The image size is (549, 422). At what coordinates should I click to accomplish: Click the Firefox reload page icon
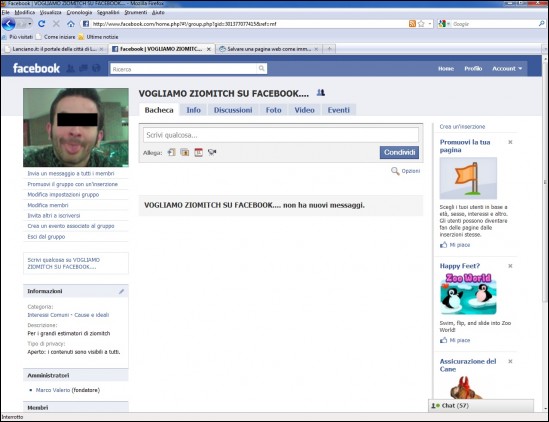point(41,24)
